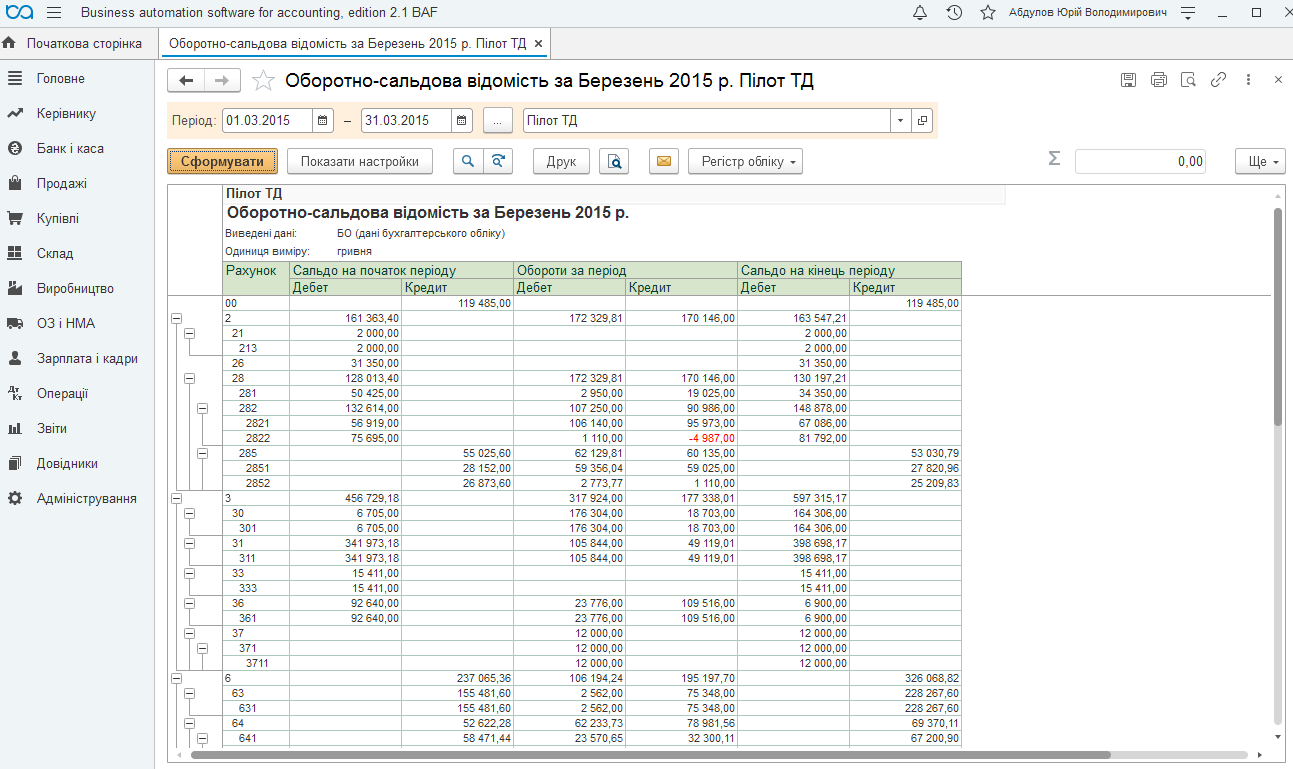Collapse account 285 row
1293x769 pixels.
pyautogui.click(x=201, y=453)
